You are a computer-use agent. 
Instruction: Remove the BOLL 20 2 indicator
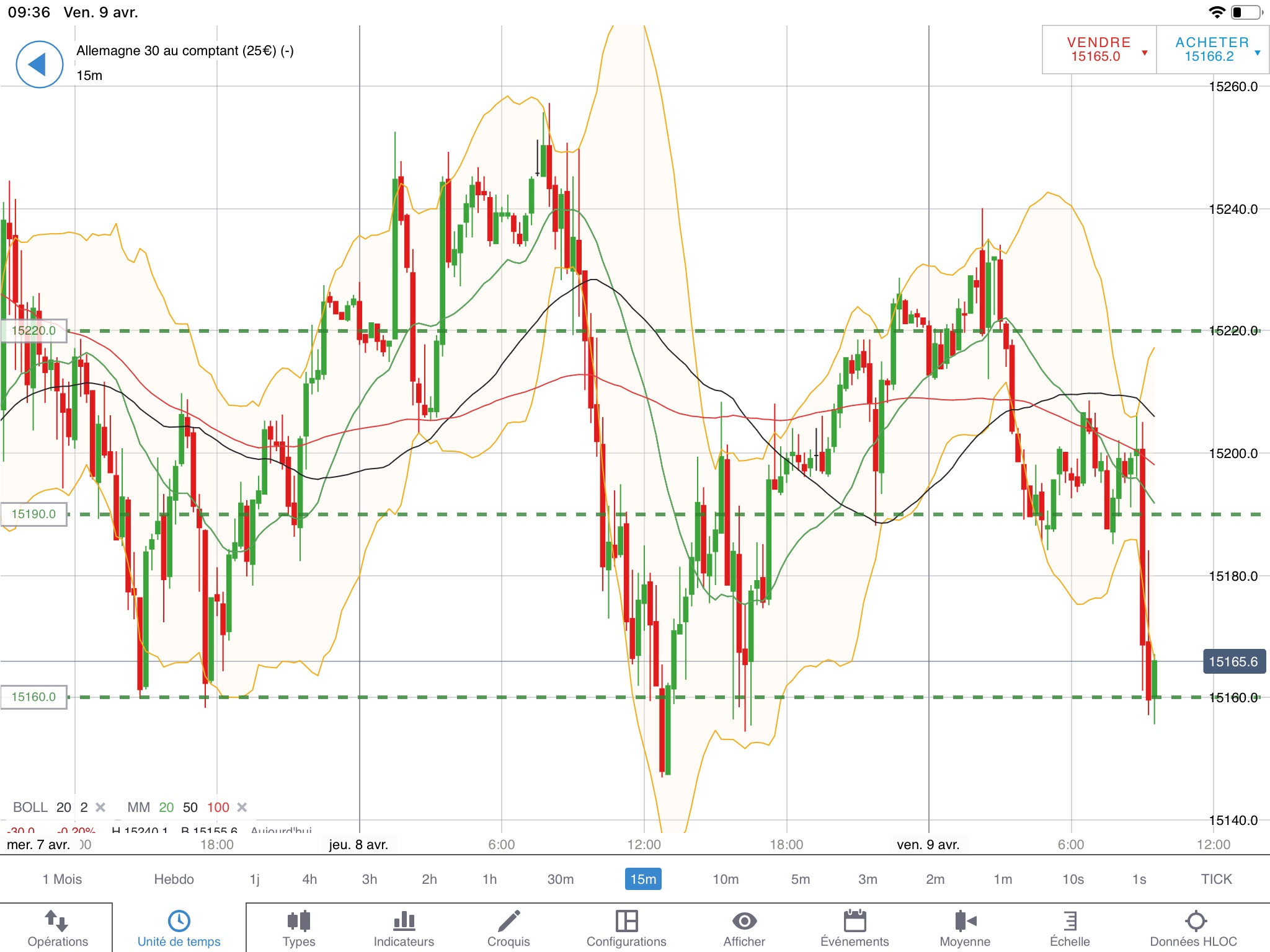[100, 807]
